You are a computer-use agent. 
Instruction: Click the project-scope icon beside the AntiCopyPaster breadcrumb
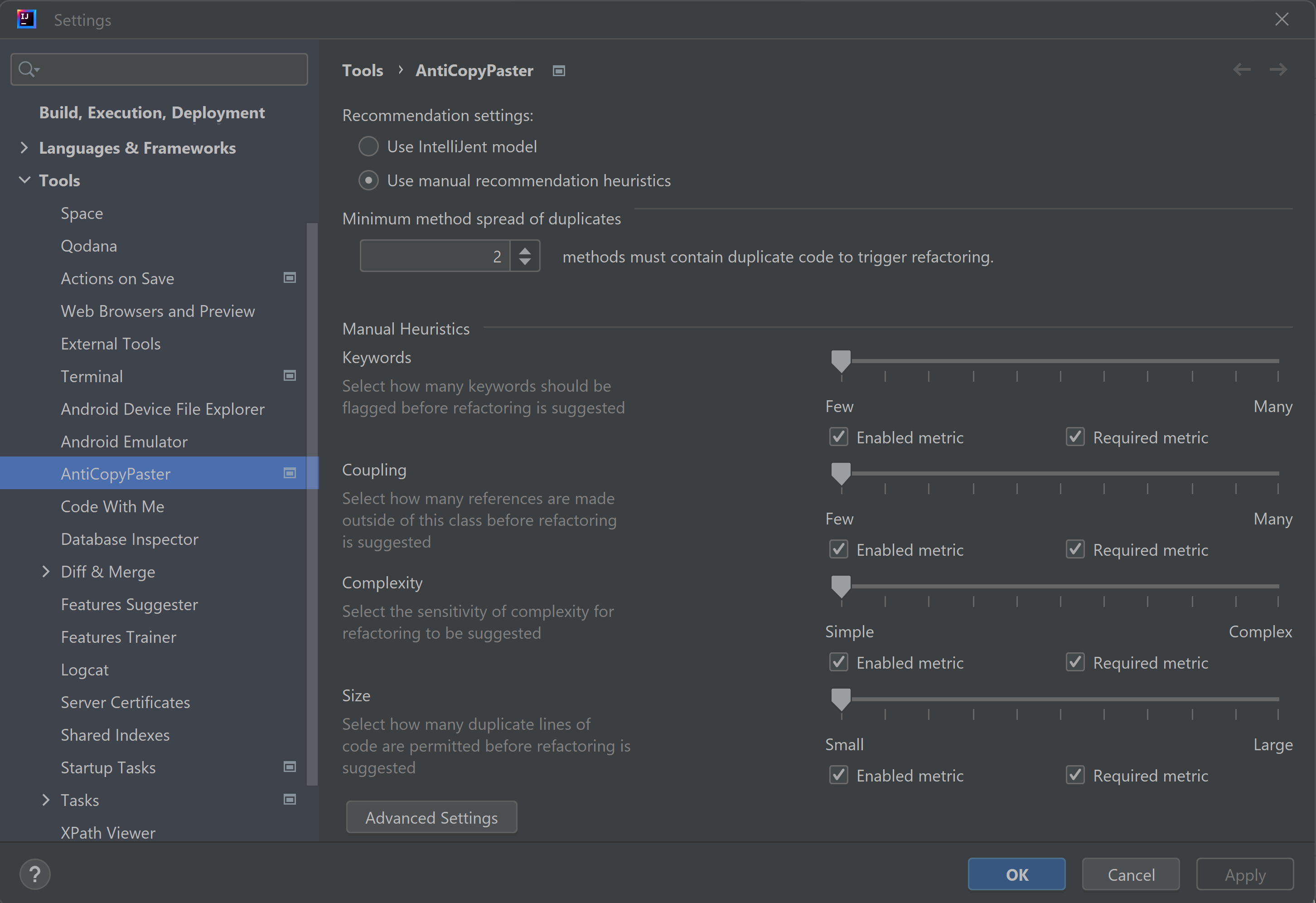(558, 71)
